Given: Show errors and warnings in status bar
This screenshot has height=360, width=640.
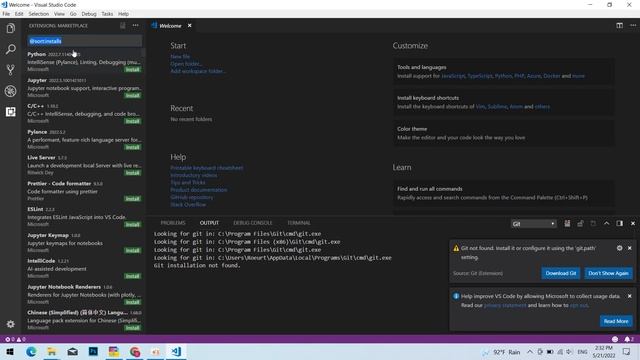Looking at the screenshot, I should coord(15,339).
